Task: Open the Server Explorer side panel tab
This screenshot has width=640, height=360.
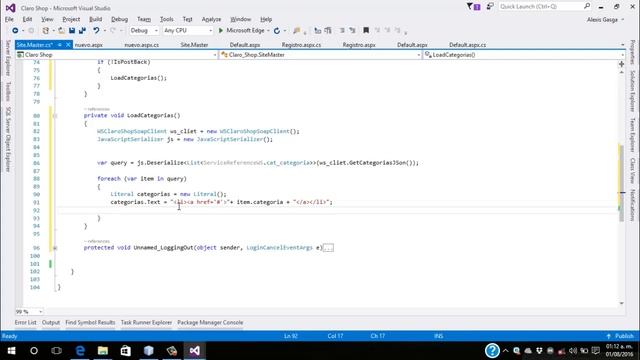Action: pyautogui.click(x=7, y=58)
